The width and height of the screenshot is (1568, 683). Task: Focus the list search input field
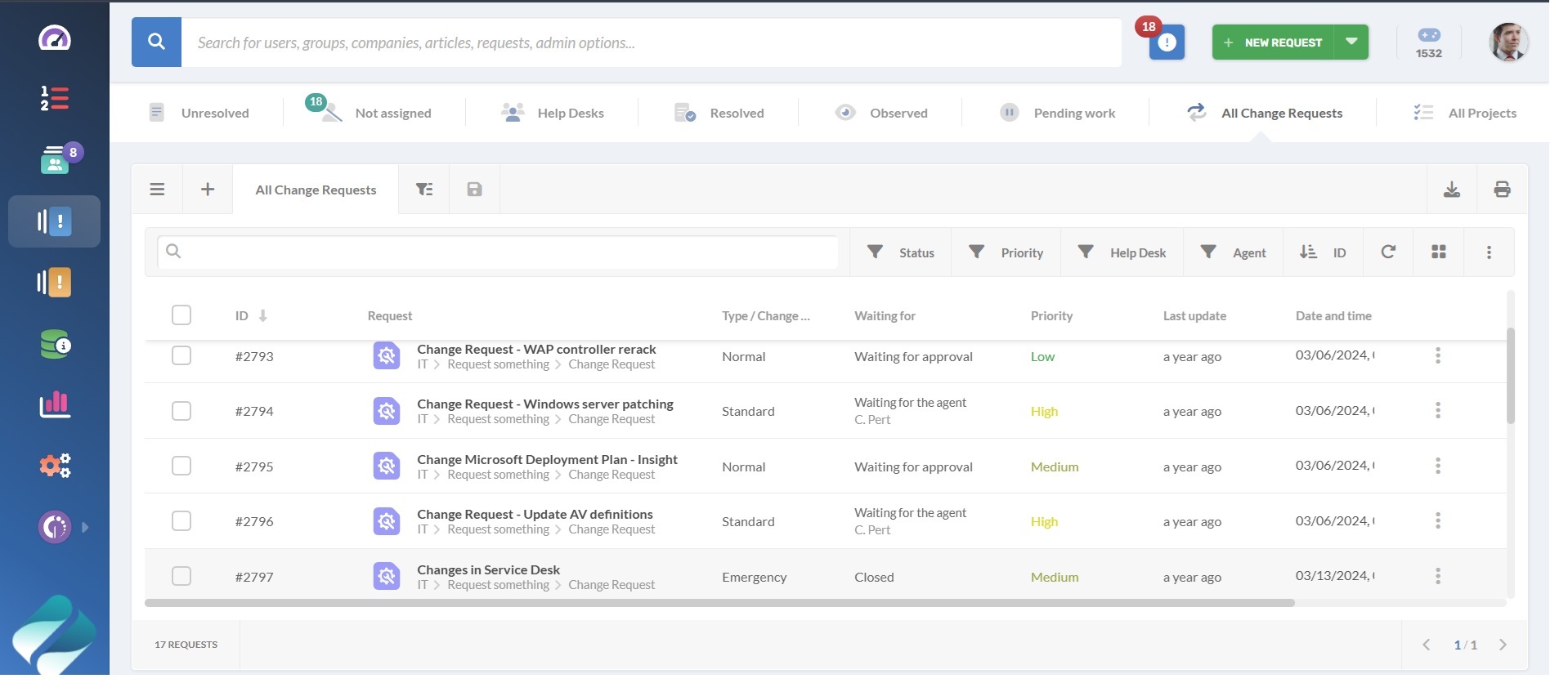[x=498, y=252]
